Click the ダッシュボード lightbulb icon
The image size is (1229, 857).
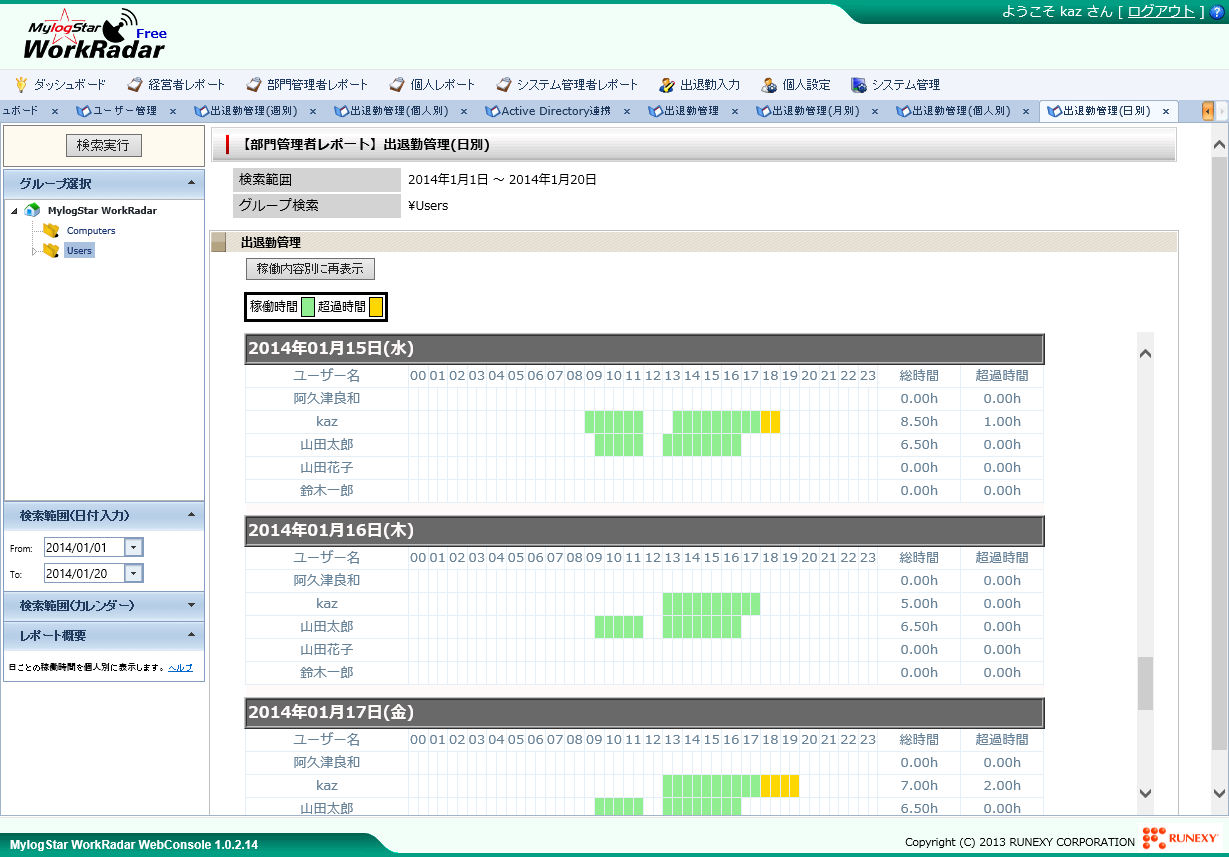tap(21, 85)
